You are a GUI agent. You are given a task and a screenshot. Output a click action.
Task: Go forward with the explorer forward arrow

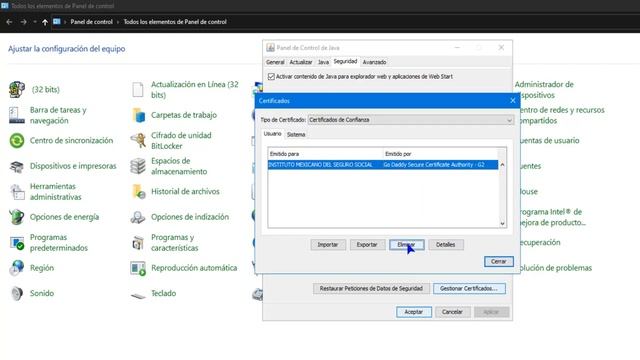pyautogui.click(x=24, y=22)
